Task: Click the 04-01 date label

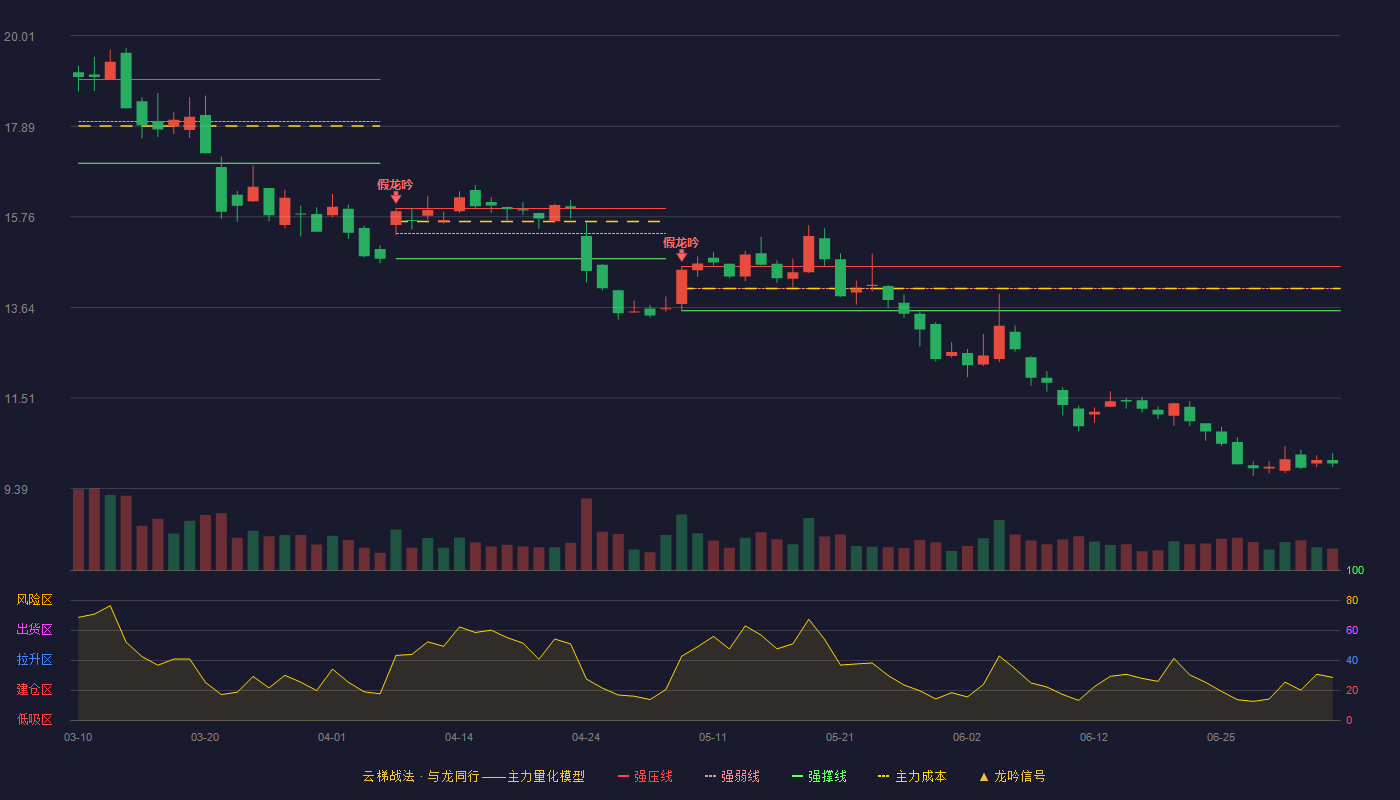Action: click(332, 737)
